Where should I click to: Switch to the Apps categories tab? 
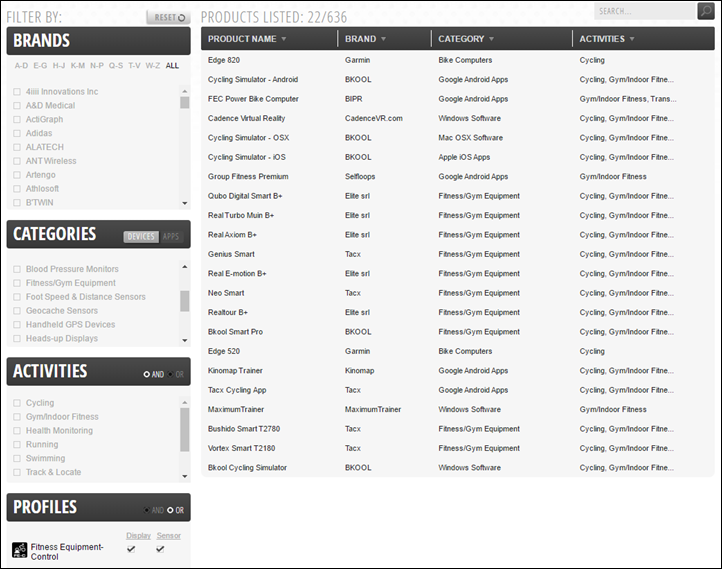172,237
